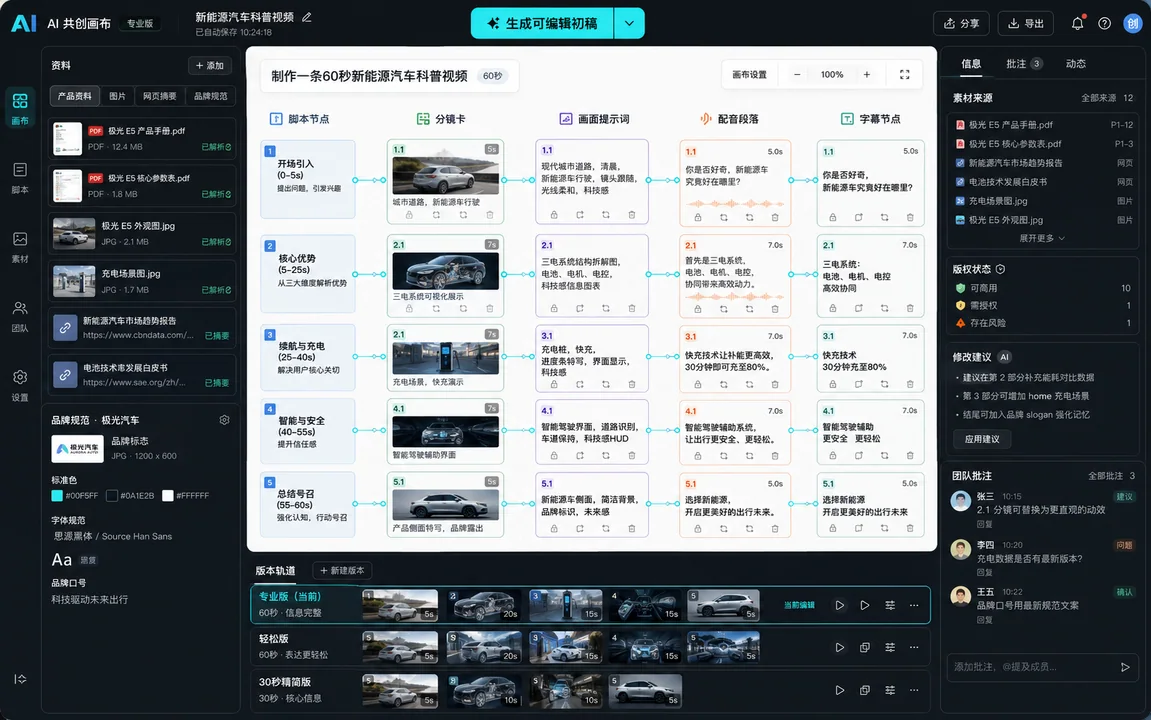Open the 素材 assets section in the sidebar
The width and height of the screenshot is (1151, 720).
pos(20,247)
